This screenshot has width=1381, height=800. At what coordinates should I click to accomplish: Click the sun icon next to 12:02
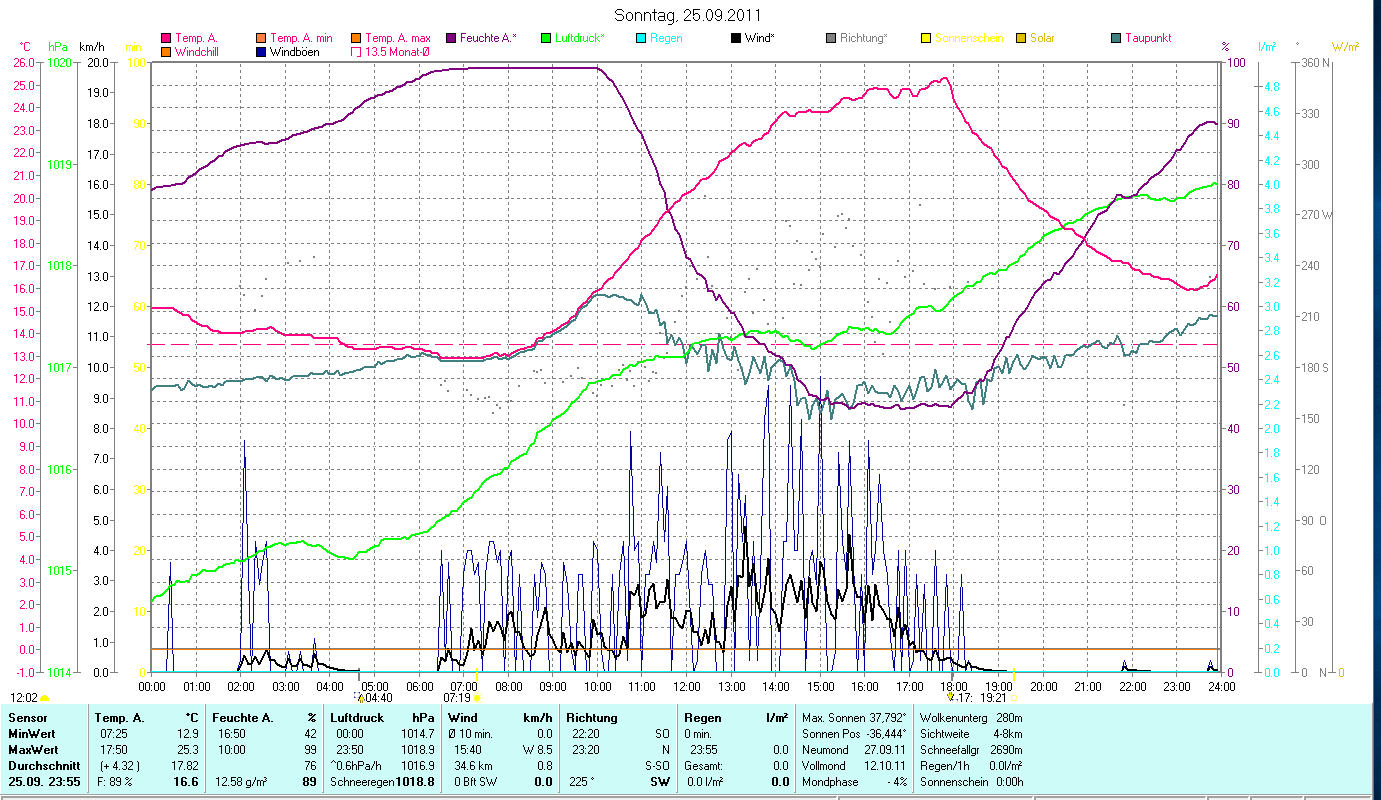45,698
